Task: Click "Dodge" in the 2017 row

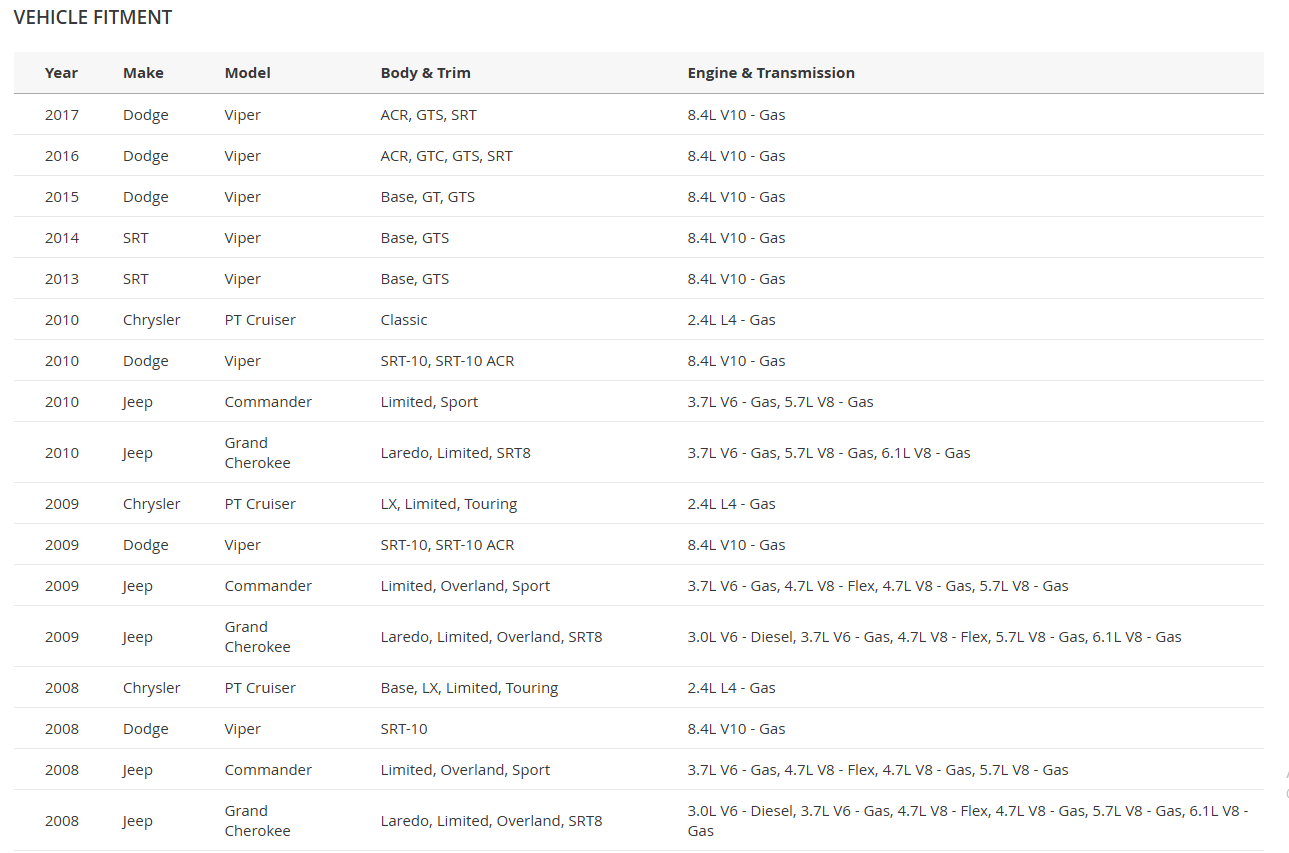Action: click(146, 115)
